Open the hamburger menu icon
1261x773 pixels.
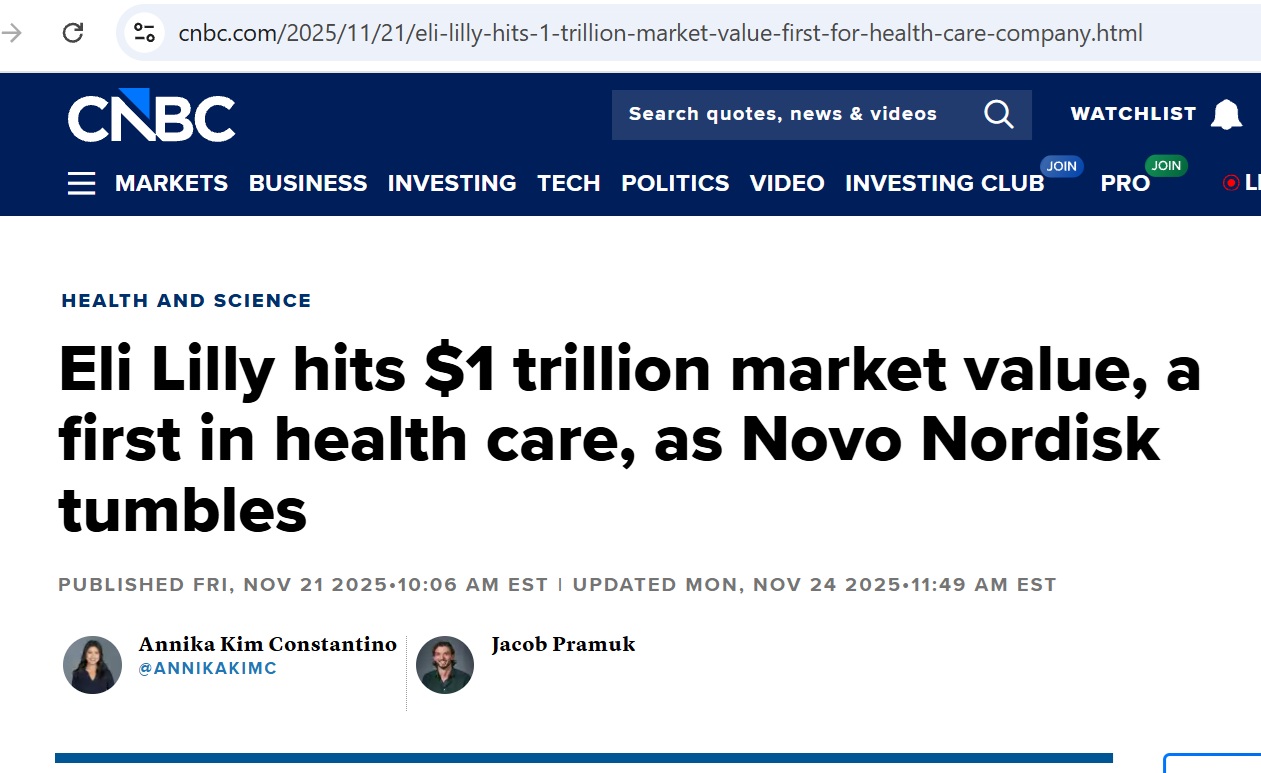pyautogui.click(x=82, y=184)
